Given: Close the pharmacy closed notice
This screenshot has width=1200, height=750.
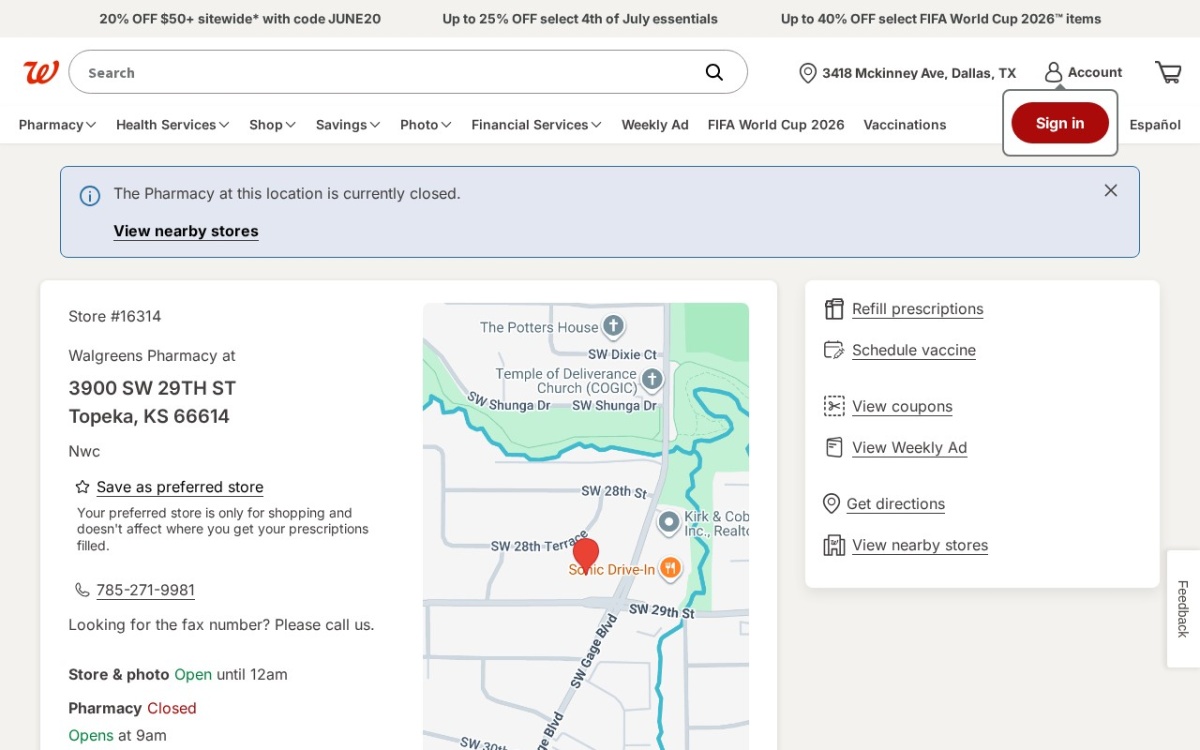Looking at the screenshot, I should (1110, 190).
